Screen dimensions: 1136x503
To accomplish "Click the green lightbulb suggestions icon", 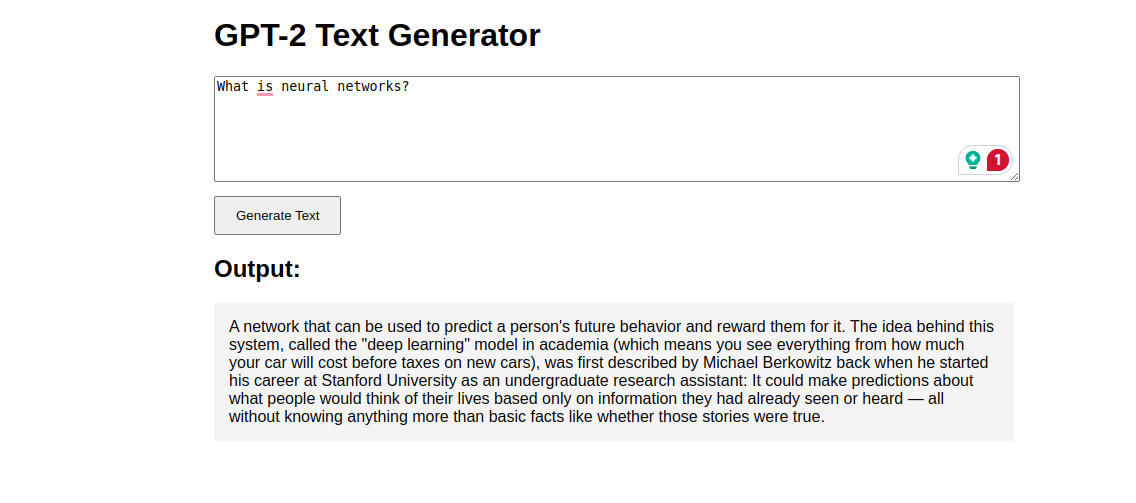I will tap(973, 159).
